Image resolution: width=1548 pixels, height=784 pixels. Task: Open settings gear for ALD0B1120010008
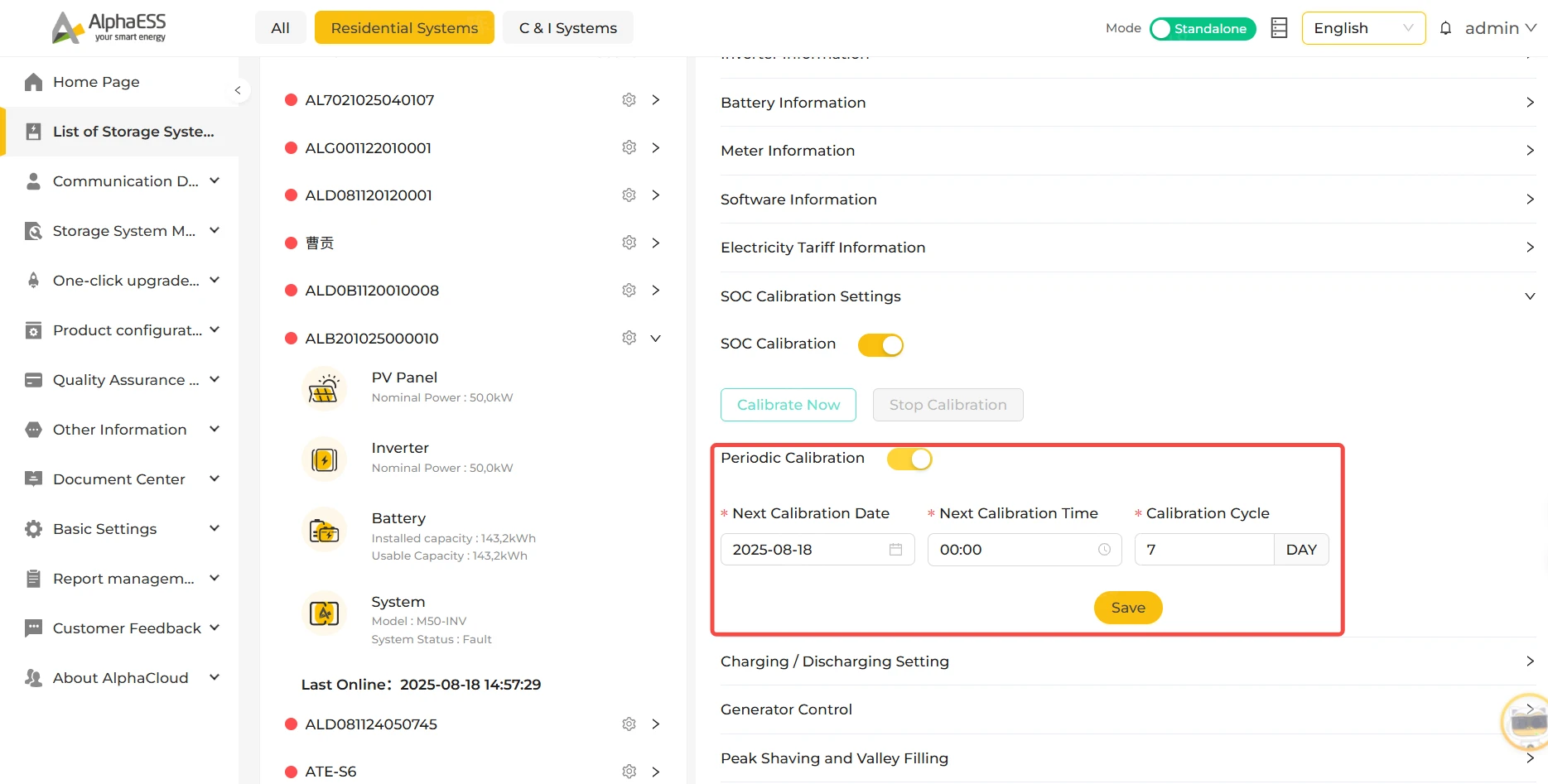pos(629,290)
